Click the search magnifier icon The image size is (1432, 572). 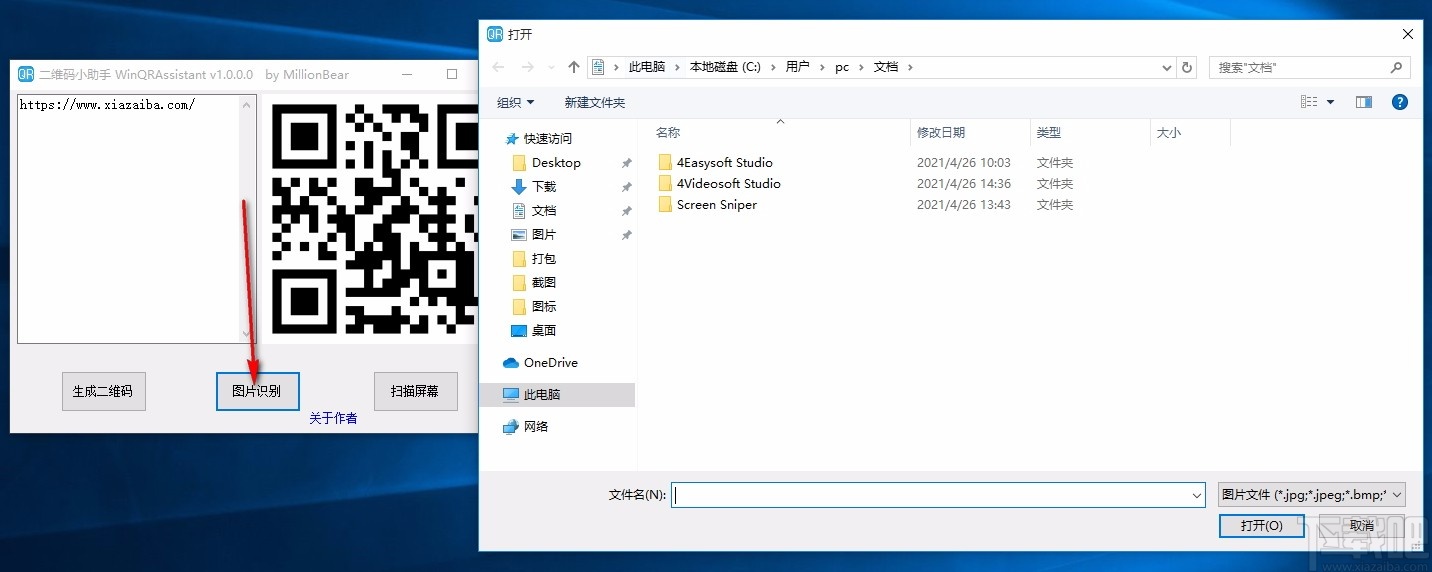(1397, 67)
